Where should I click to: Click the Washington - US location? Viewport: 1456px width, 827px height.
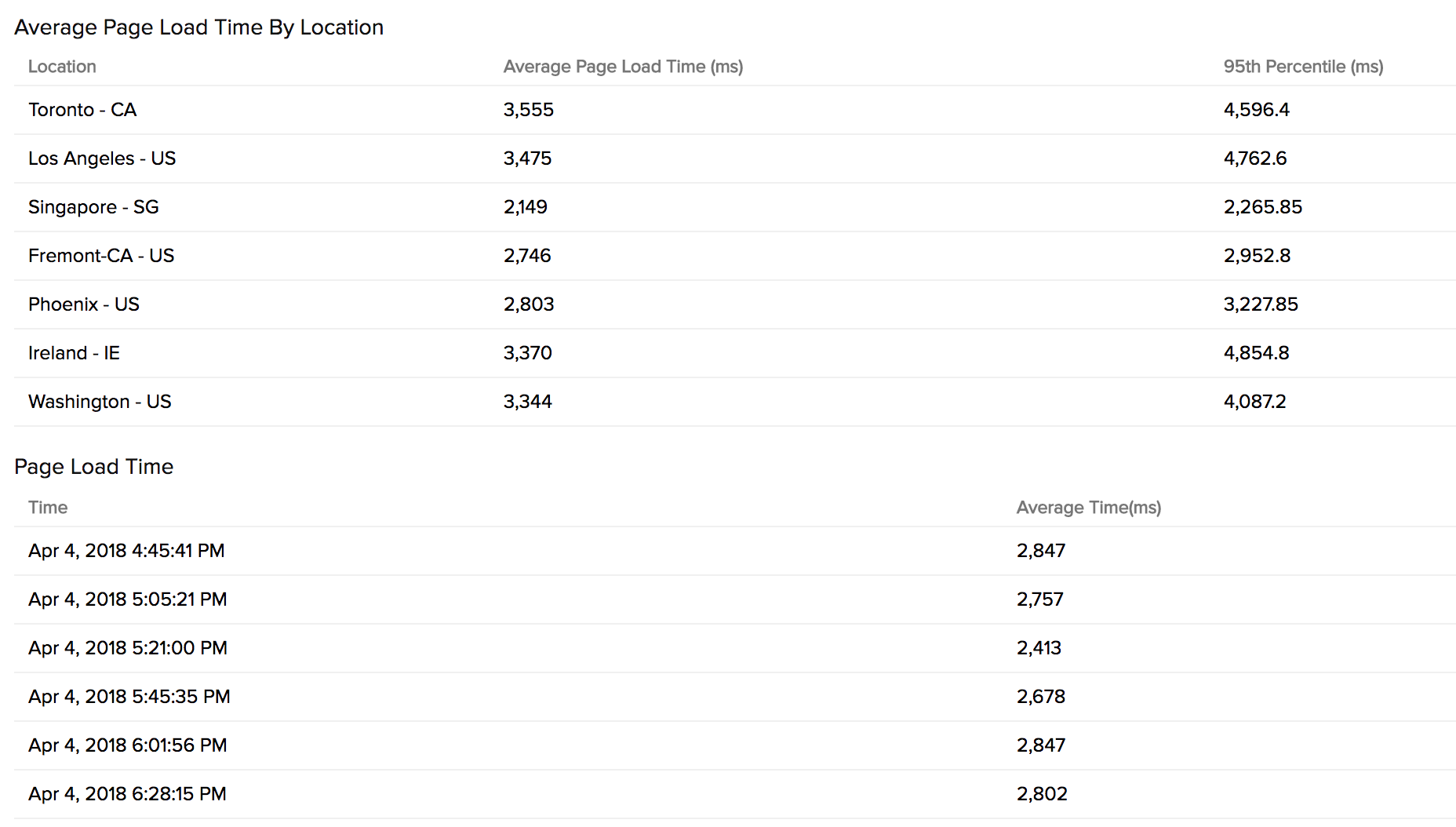point(100,402)
